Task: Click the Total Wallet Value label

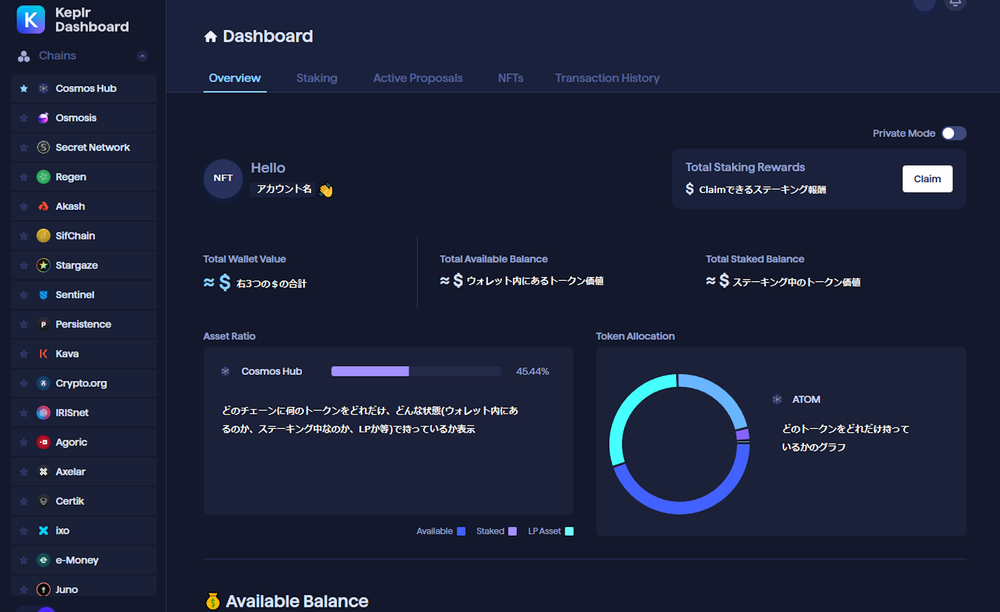Action: [244, 259]
